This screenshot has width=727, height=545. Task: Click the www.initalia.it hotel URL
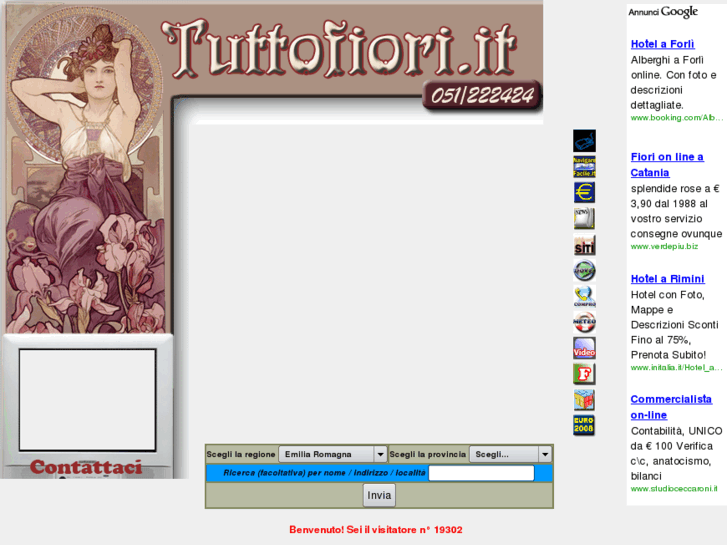[676, 368]
